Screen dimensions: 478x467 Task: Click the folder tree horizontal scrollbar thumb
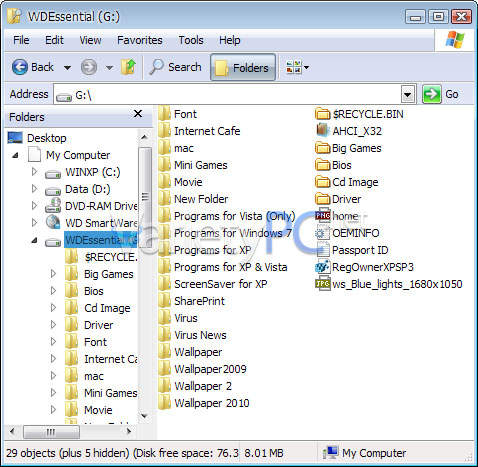point(51,432)
